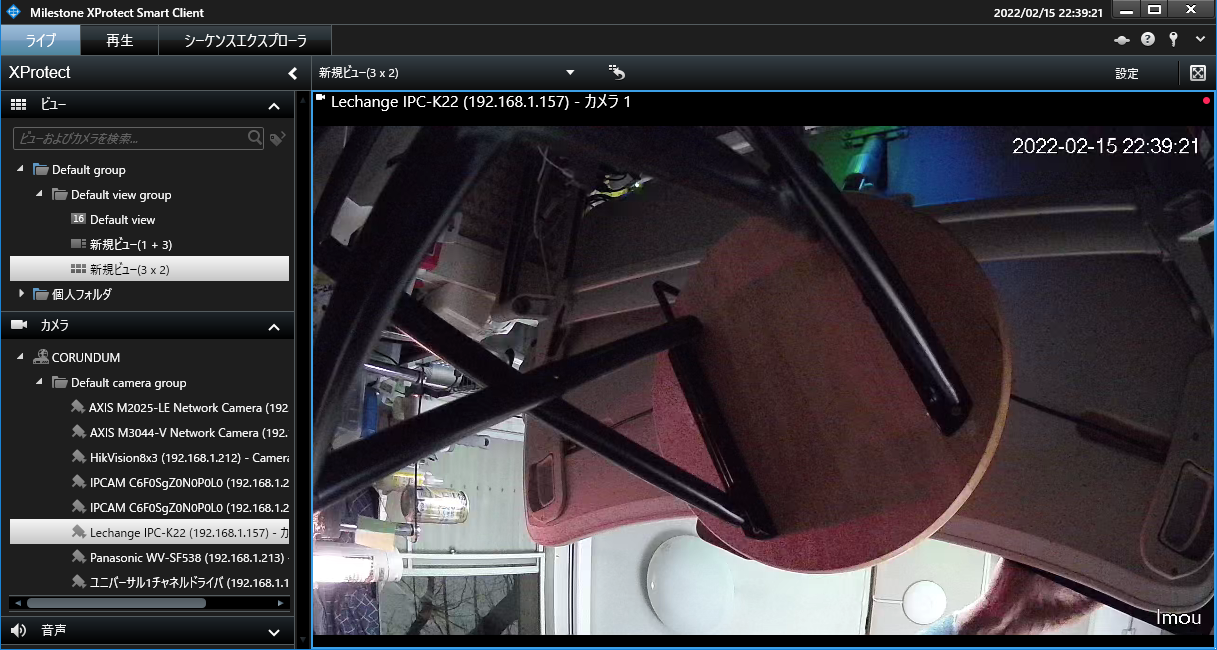The image size is (1217, 650).
Task: Click the 16 icon beside Default view
Action: click(78, 219)
